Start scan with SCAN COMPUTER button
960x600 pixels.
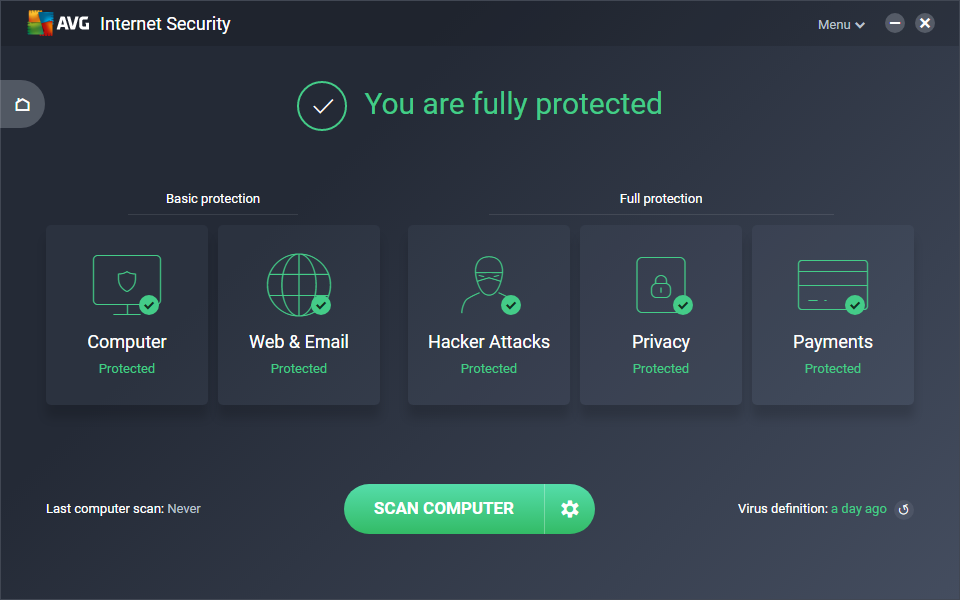coord(444,509)
